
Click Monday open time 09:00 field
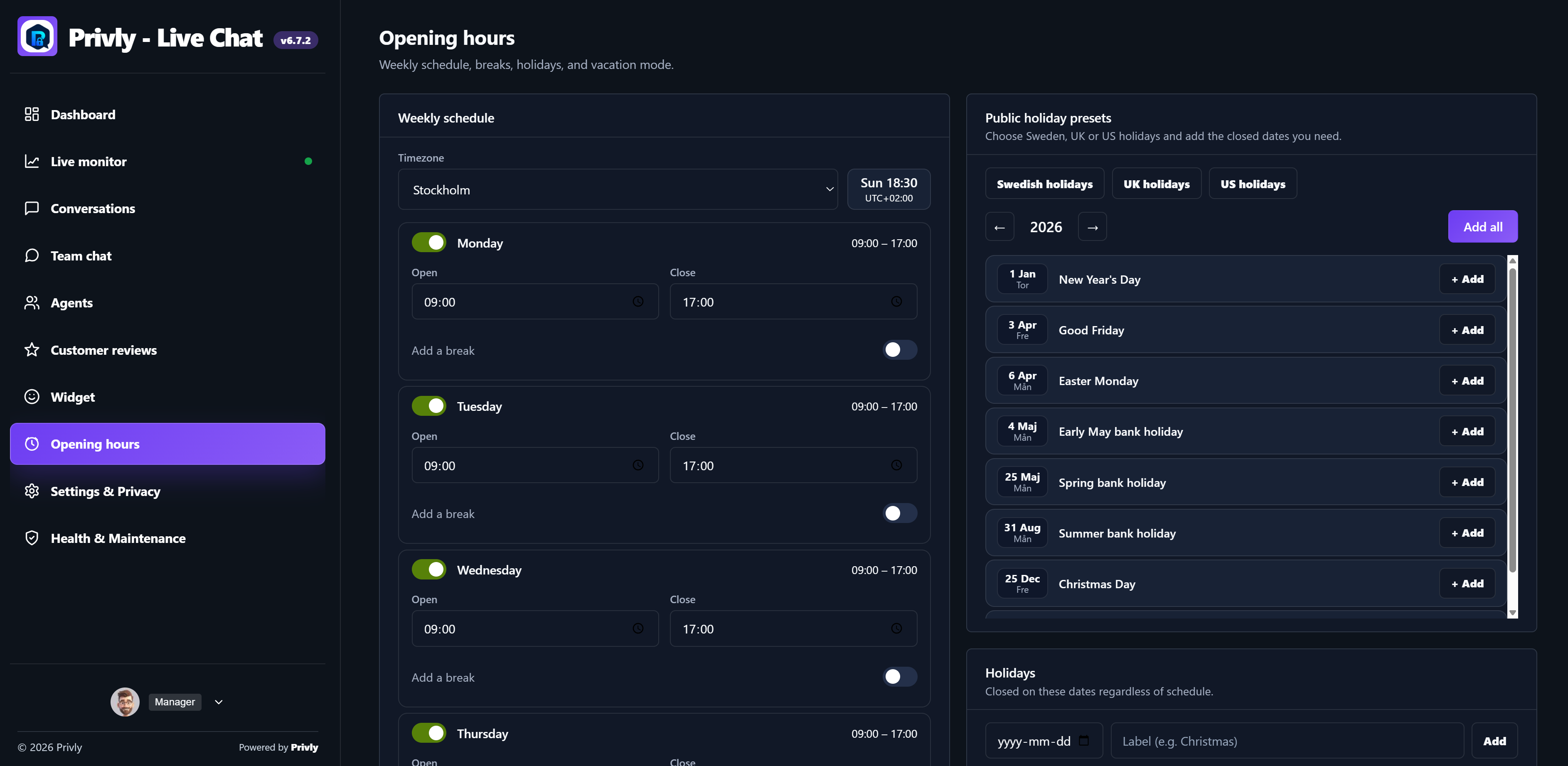pyautogui.click(x=535, y=302)
